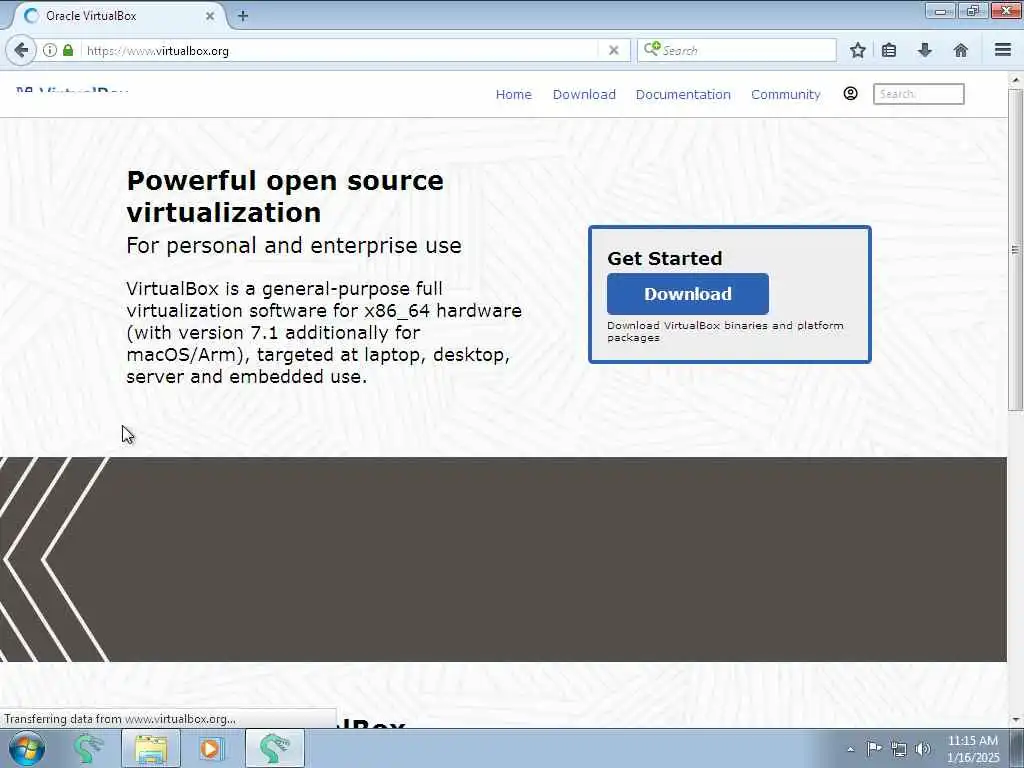Open the Windows Start menu

(x=26, y=748)
